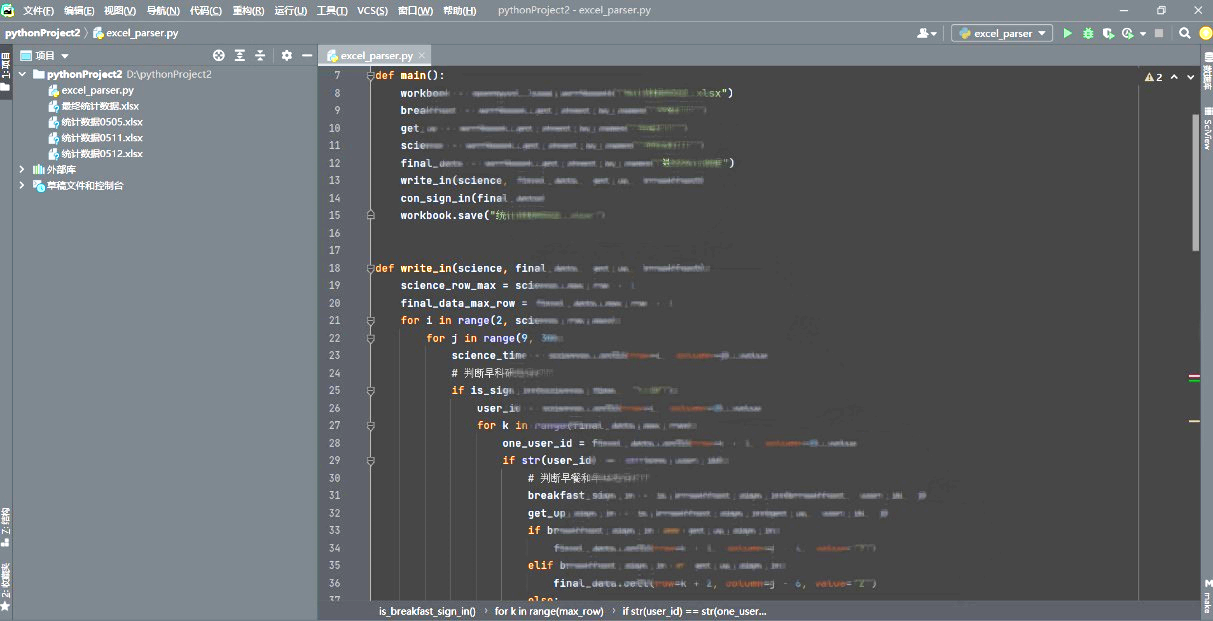Click the is_breakfast_sign_in() breadcrumb
1213x621 pixels.
pos(427,611)
